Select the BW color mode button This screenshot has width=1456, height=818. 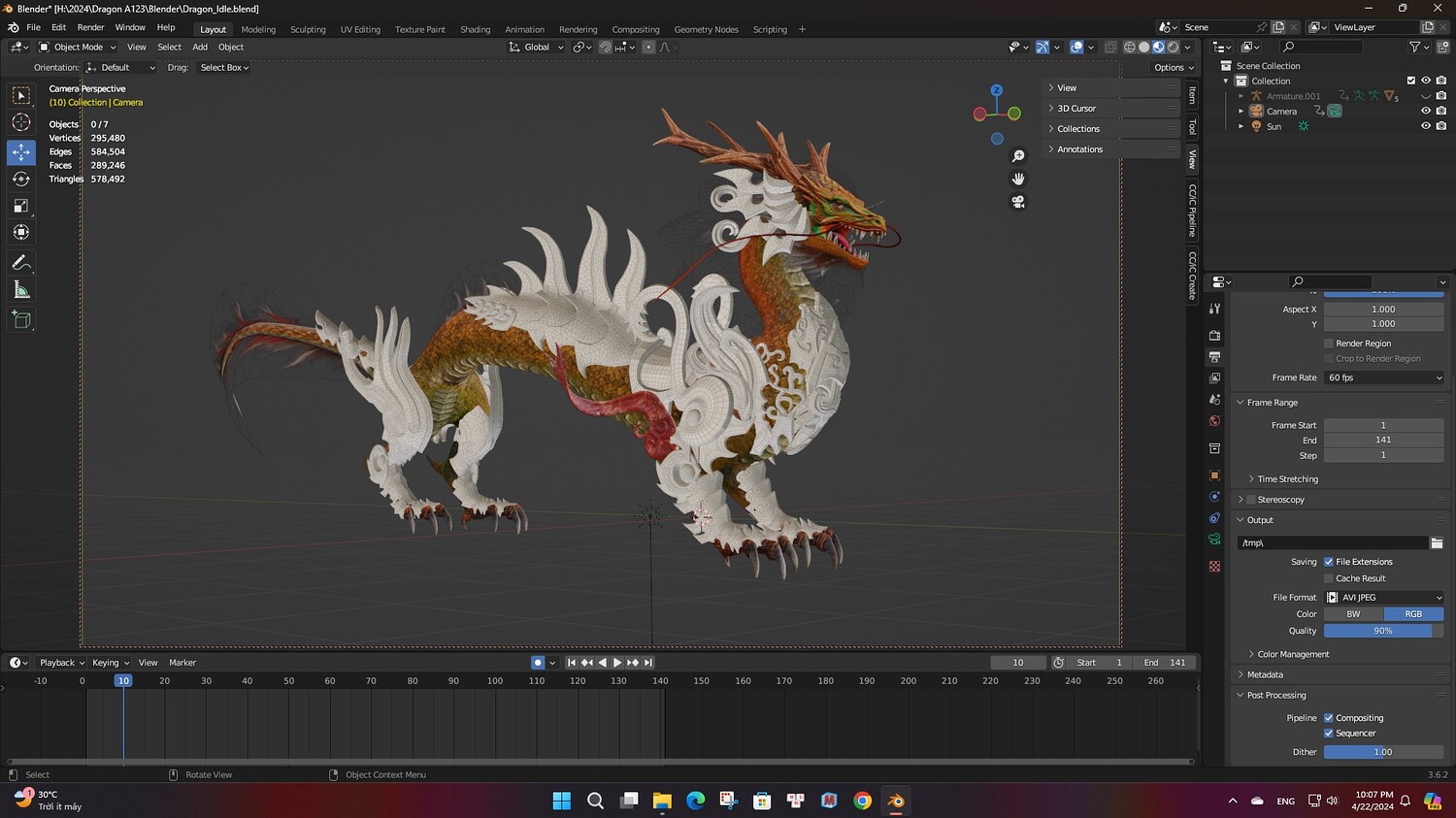[x=1353, y=614]
